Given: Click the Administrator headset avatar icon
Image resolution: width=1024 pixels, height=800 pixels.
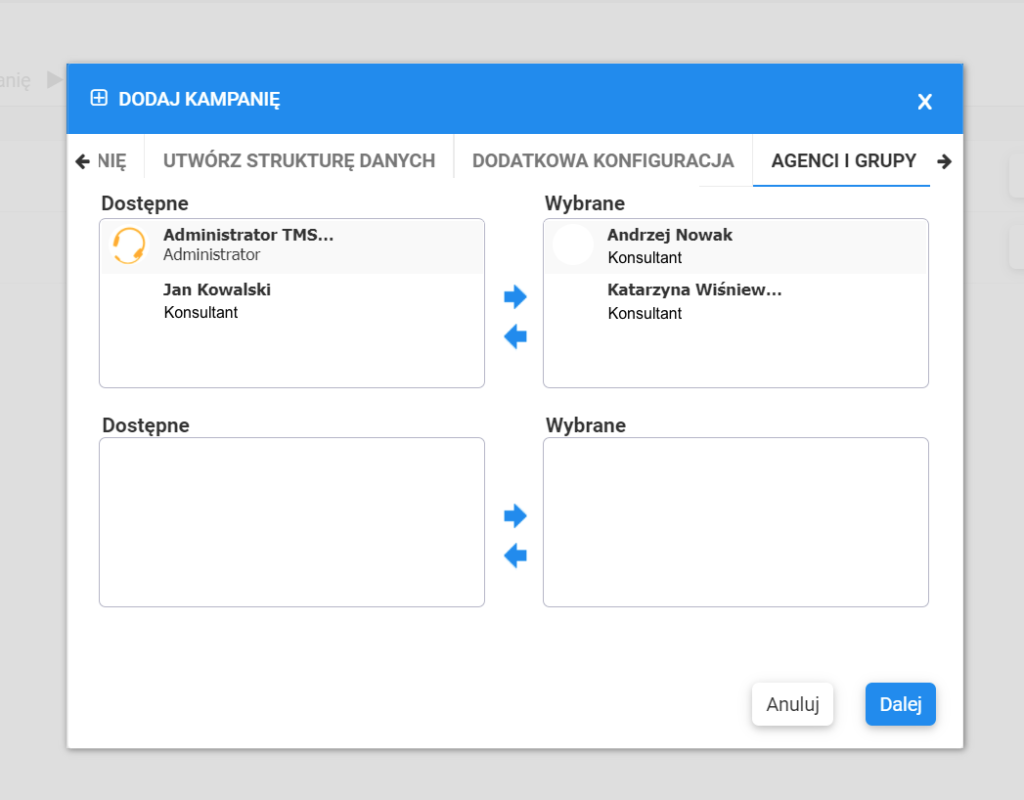Looking at the screenshot, I should (128, 245).
